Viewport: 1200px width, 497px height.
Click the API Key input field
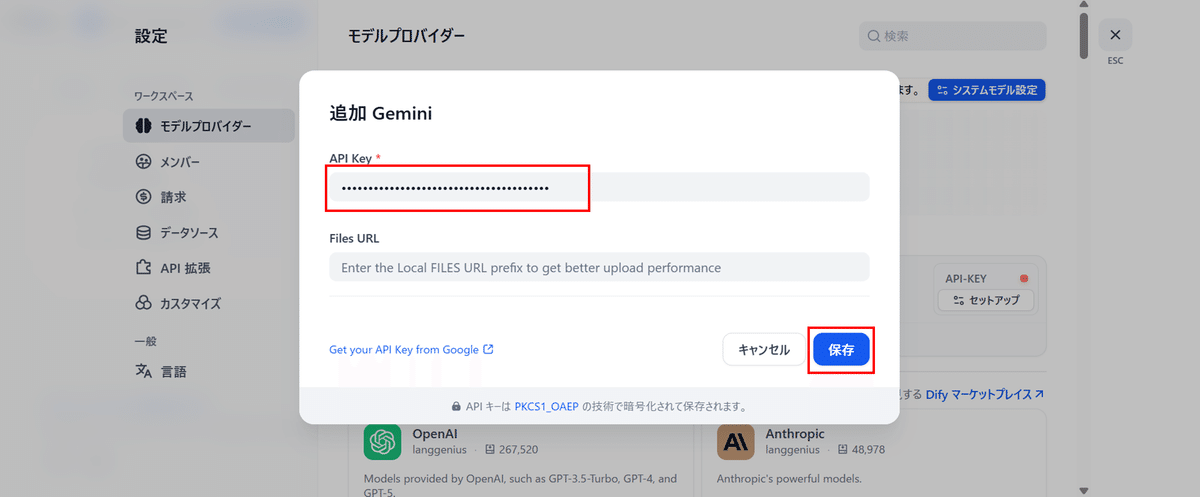click(x=599, y=188)
